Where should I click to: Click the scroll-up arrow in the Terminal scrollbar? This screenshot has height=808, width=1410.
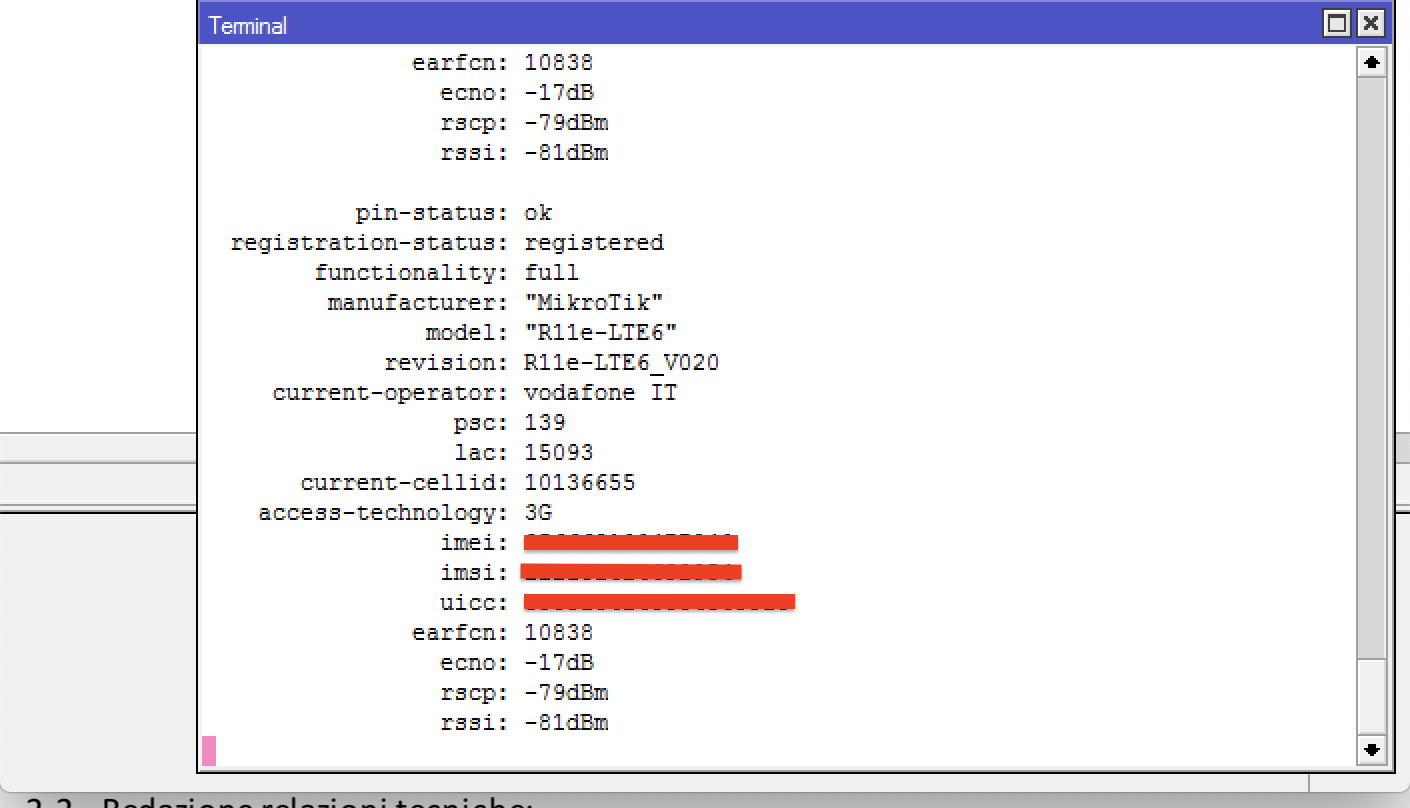pos(1372,63)
